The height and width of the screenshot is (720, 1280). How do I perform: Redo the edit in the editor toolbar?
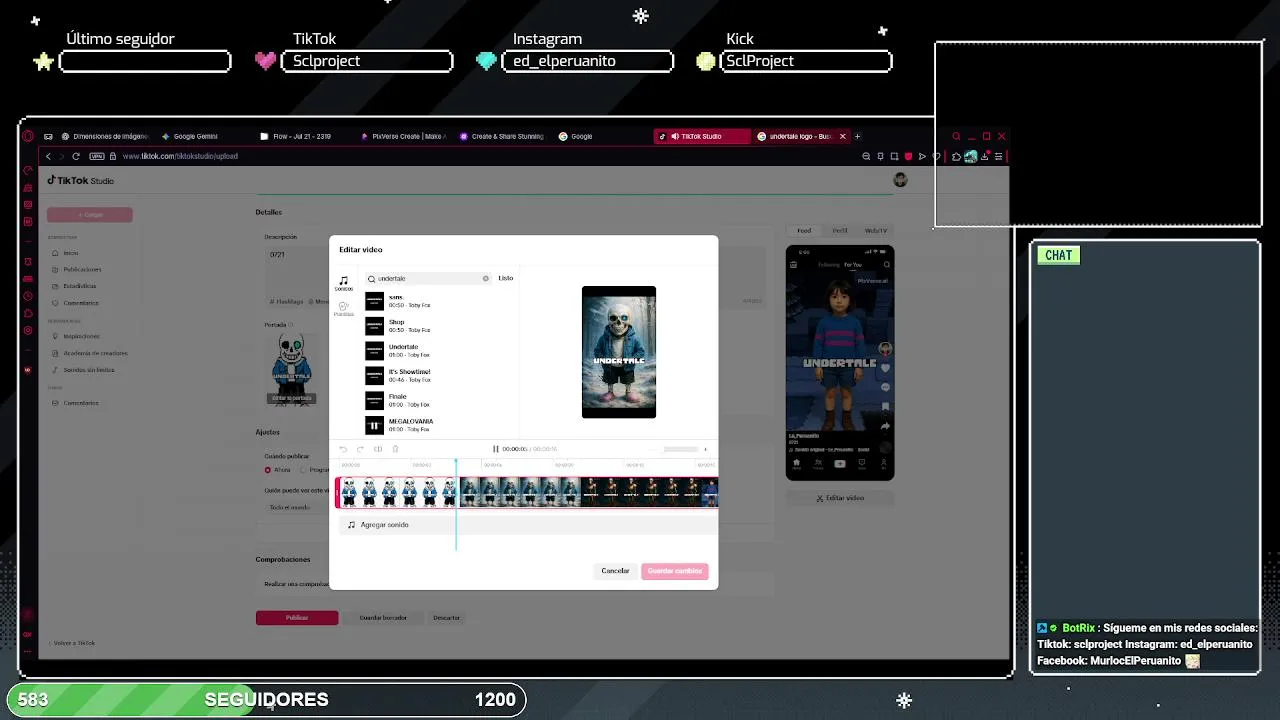[x=360, y=449]
